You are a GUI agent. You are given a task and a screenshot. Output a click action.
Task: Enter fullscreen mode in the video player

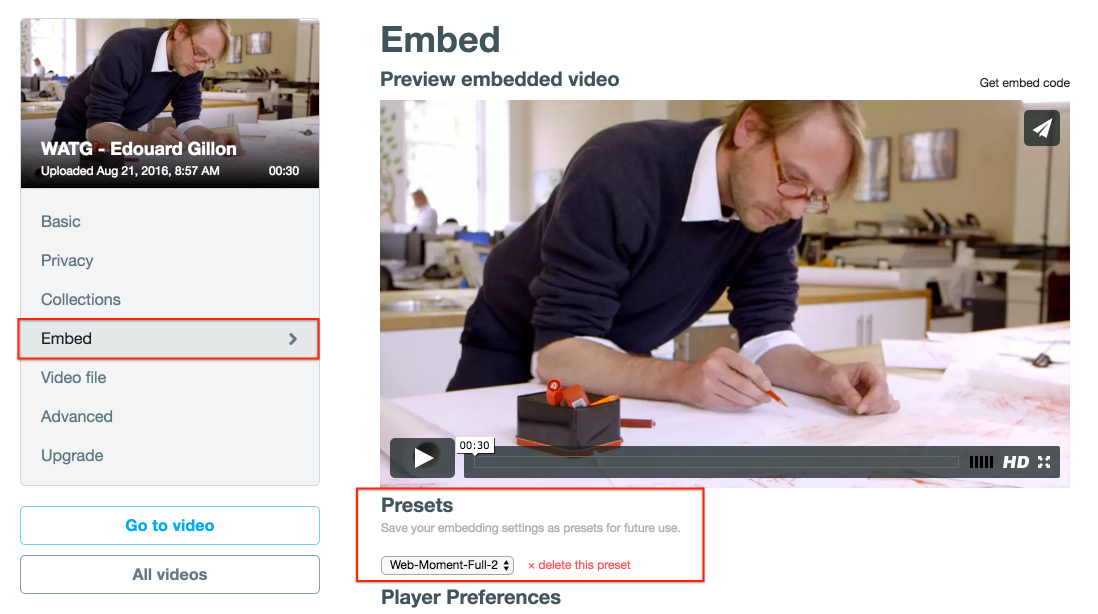[x=1044, y=462]
